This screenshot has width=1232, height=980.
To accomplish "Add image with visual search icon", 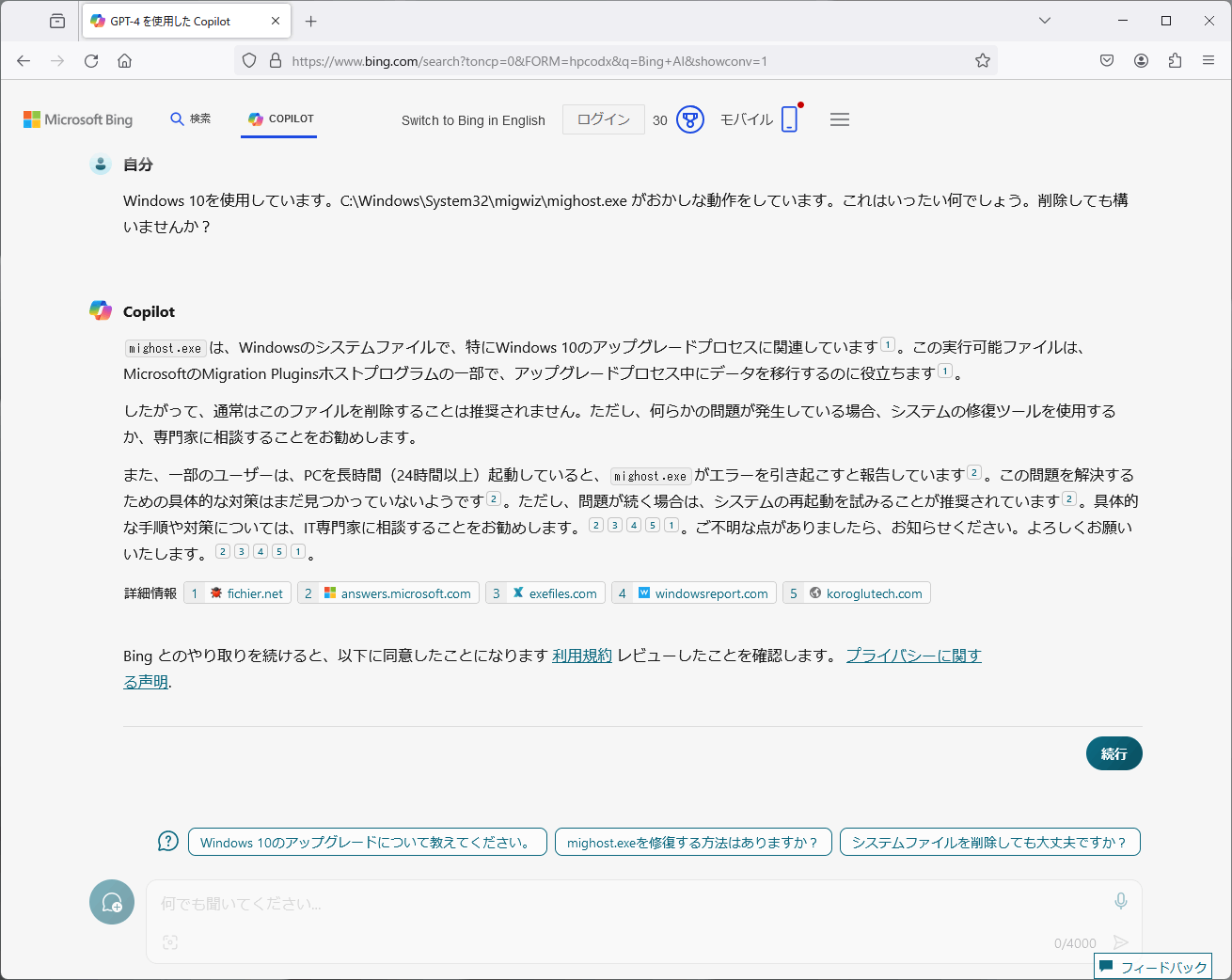I will coord(170,942).
